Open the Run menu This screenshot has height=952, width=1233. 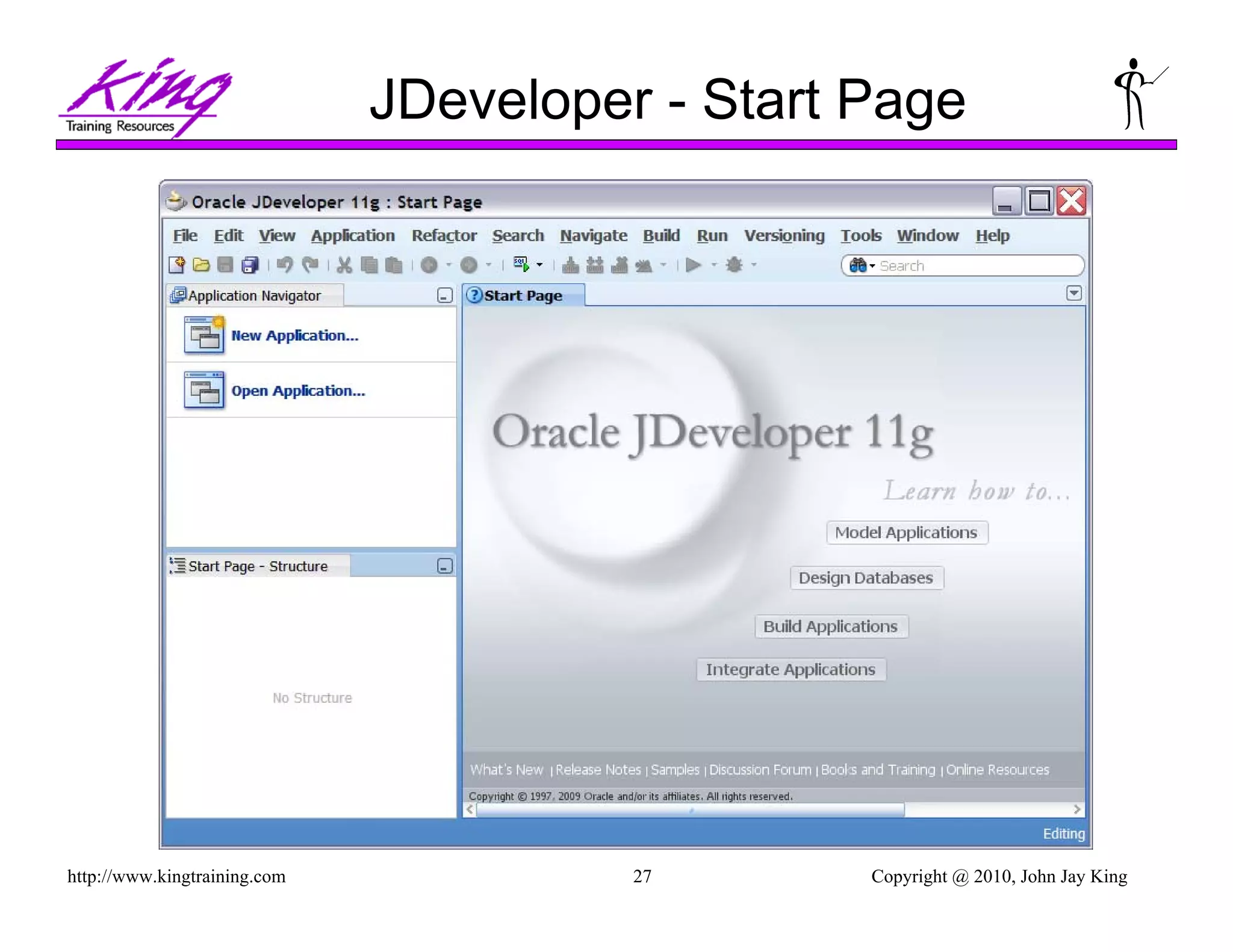tap(712, 236)
